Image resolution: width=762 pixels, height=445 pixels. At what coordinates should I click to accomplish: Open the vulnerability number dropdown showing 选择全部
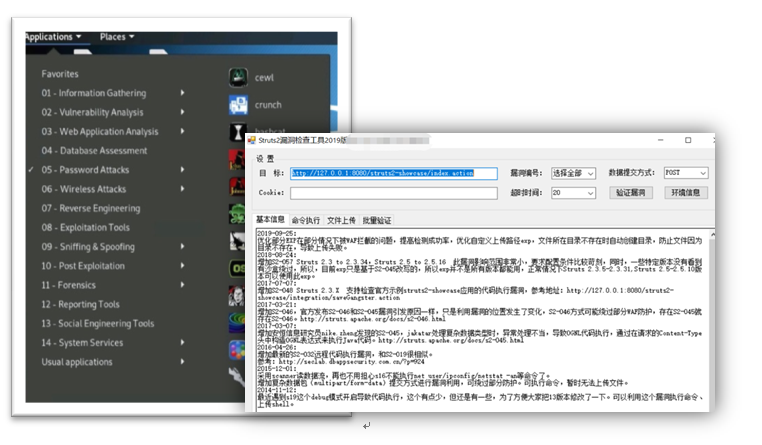[573, 173]
